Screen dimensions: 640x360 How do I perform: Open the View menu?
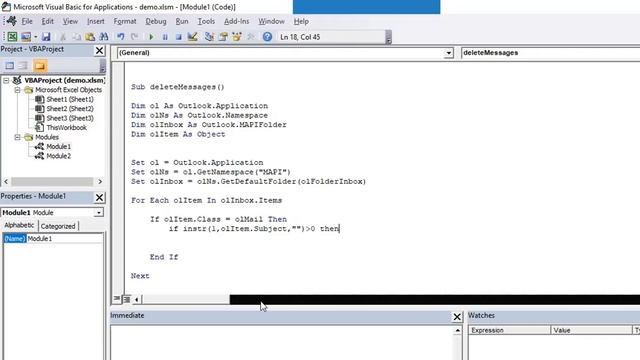(70, 21)
